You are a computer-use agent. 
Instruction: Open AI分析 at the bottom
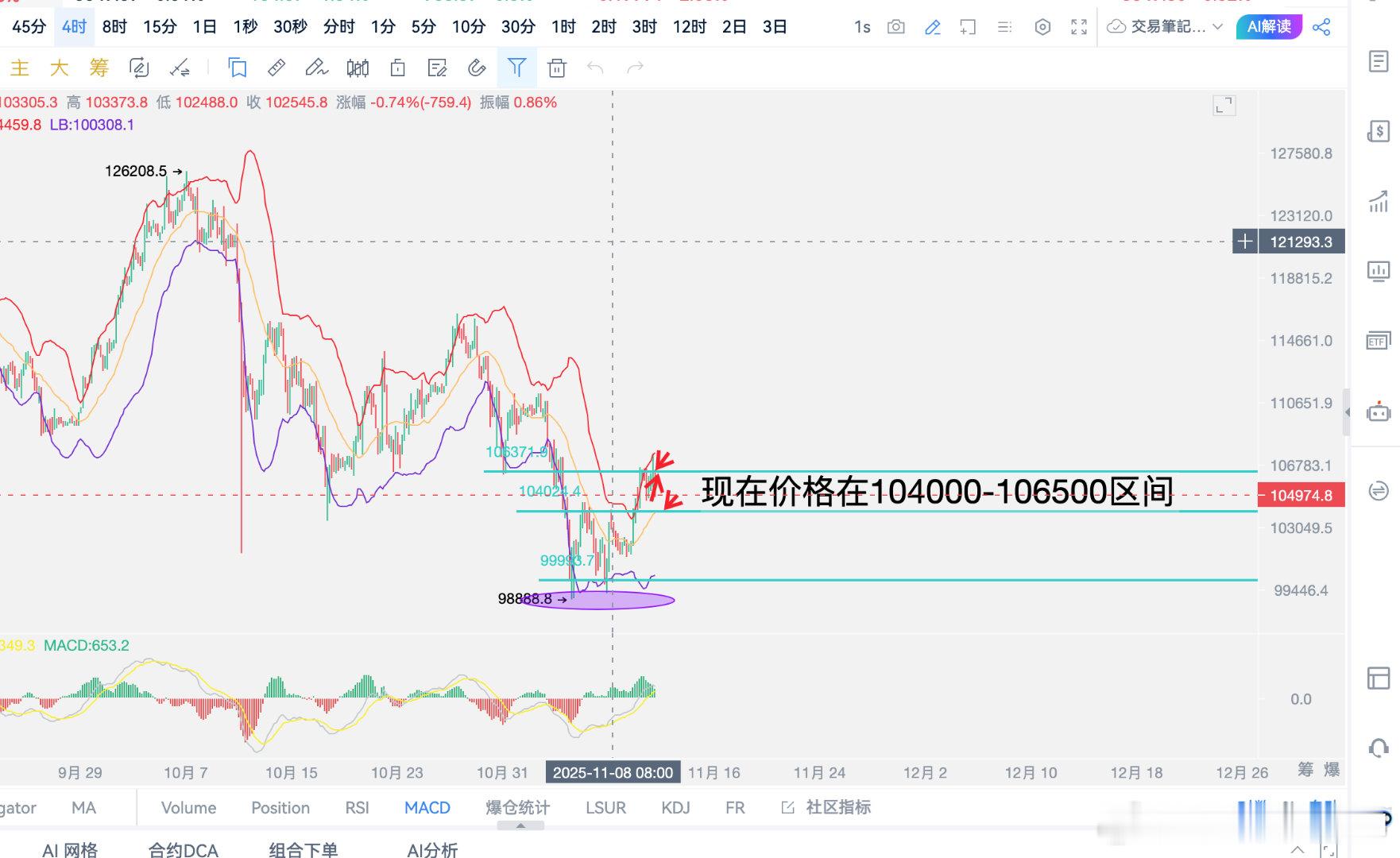click(x=432, y=850)
